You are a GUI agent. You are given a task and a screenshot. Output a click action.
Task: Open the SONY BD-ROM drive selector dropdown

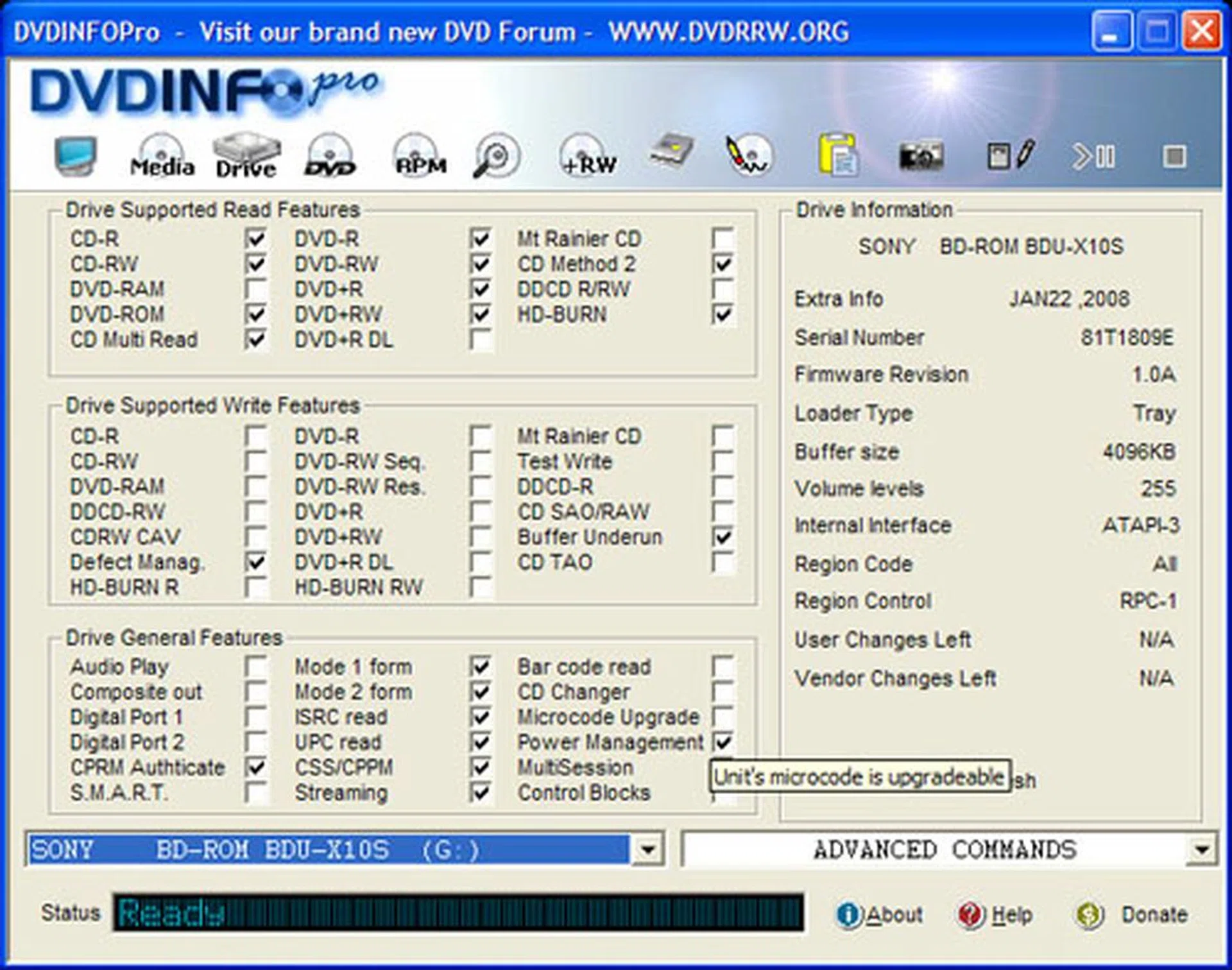click(x=321, y=849)
